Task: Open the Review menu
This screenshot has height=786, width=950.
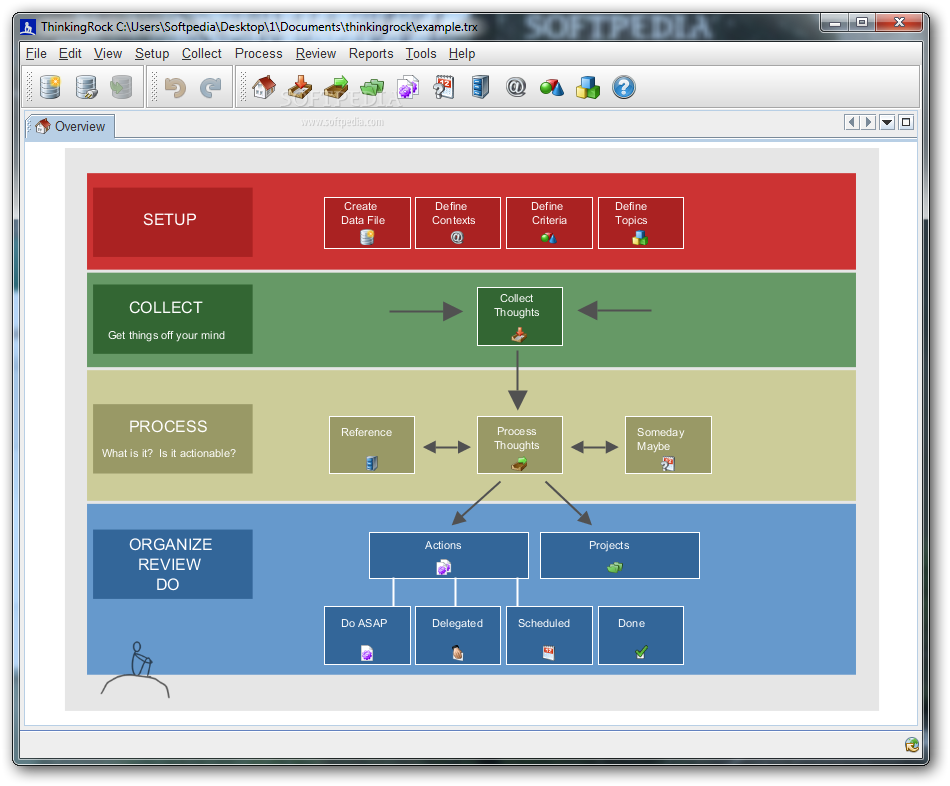Action: click(x=316, y=53)
